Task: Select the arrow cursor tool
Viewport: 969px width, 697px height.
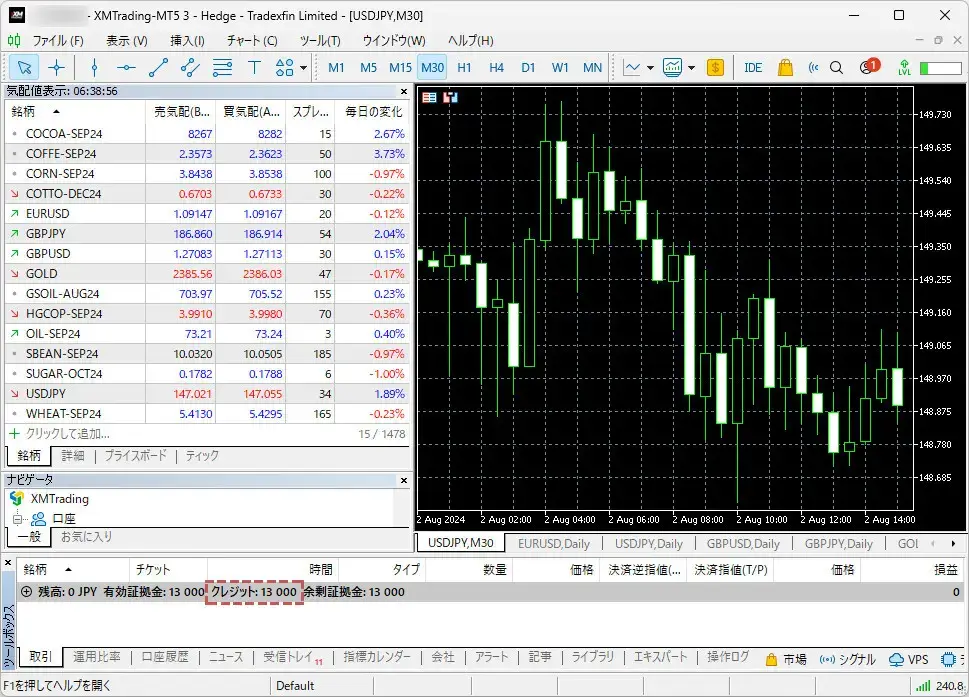Action: coord(24,67)
